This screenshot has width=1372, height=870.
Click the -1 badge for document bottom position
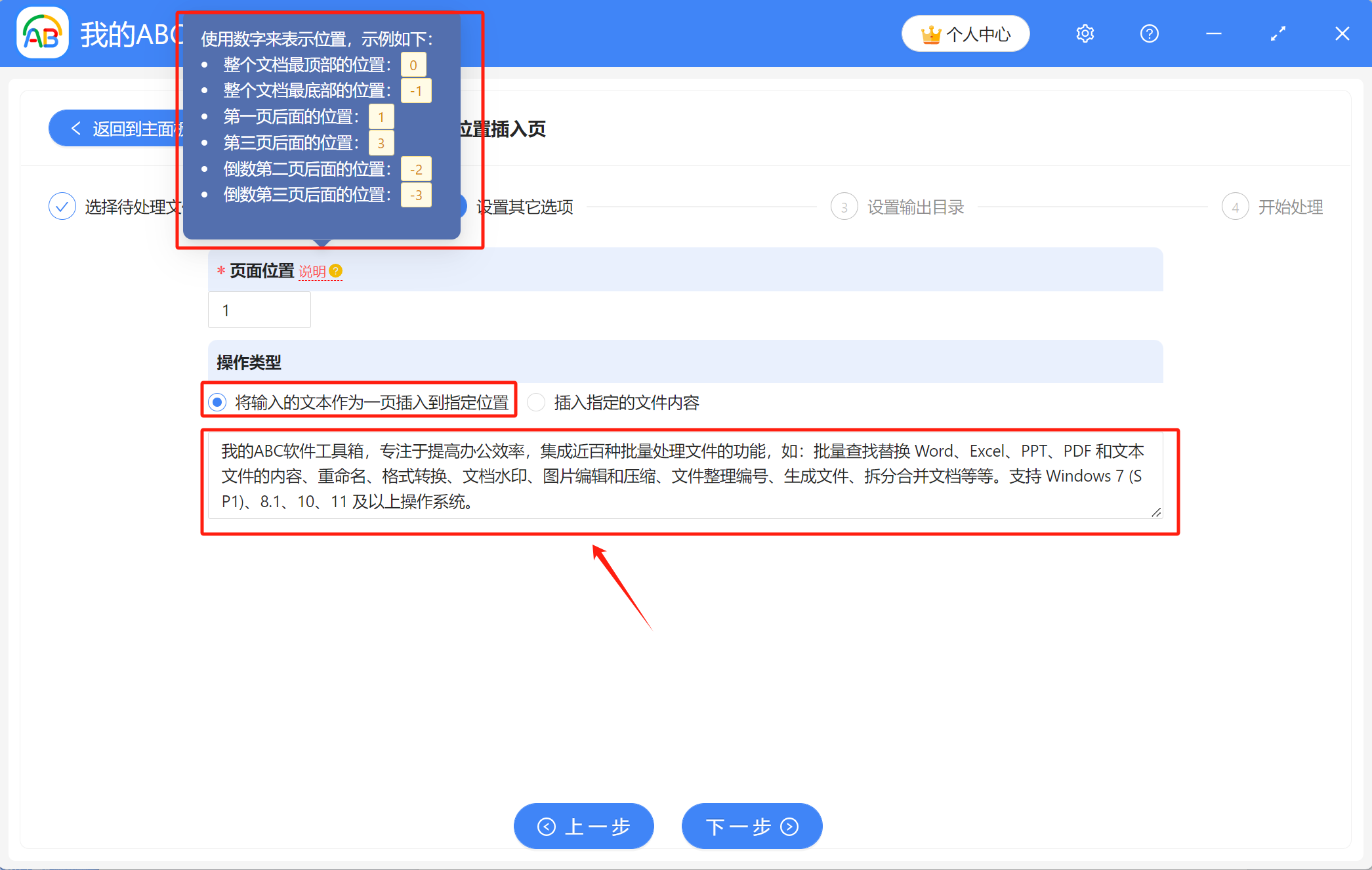pos(415,91)
